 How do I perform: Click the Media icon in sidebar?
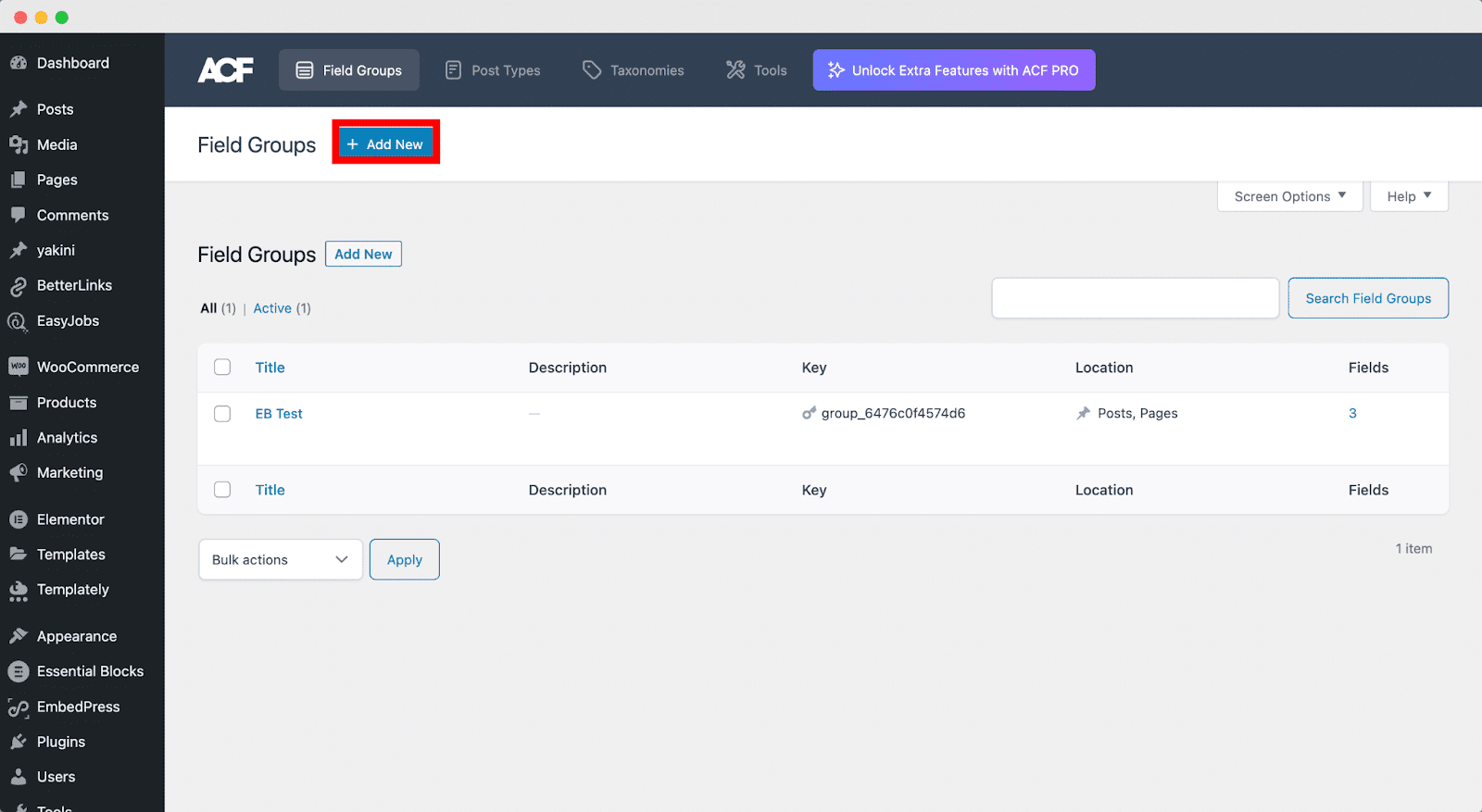(19, 144)
